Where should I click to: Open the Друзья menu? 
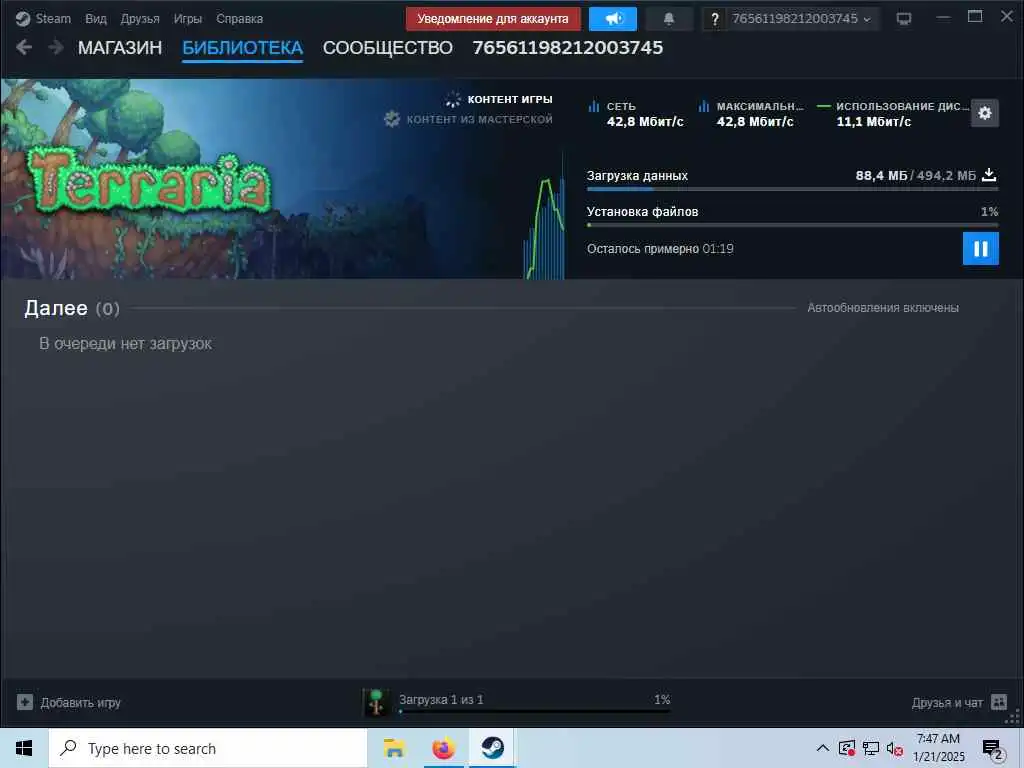click(x=140, y=19)
